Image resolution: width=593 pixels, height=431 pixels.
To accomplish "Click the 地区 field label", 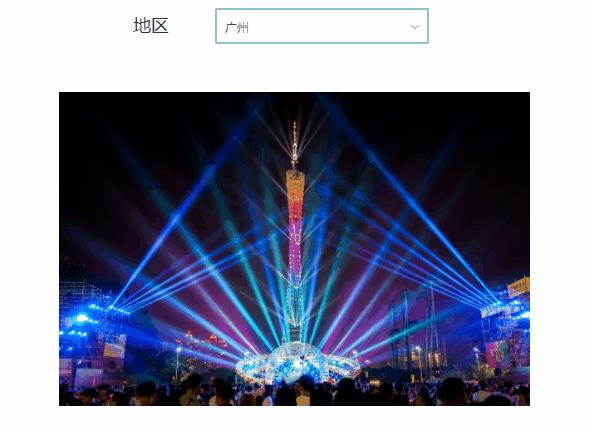I will (x=151, y=26).
